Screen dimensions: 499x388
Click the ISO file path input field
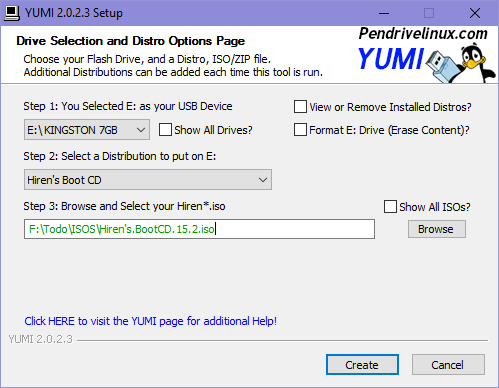point(199,229)
